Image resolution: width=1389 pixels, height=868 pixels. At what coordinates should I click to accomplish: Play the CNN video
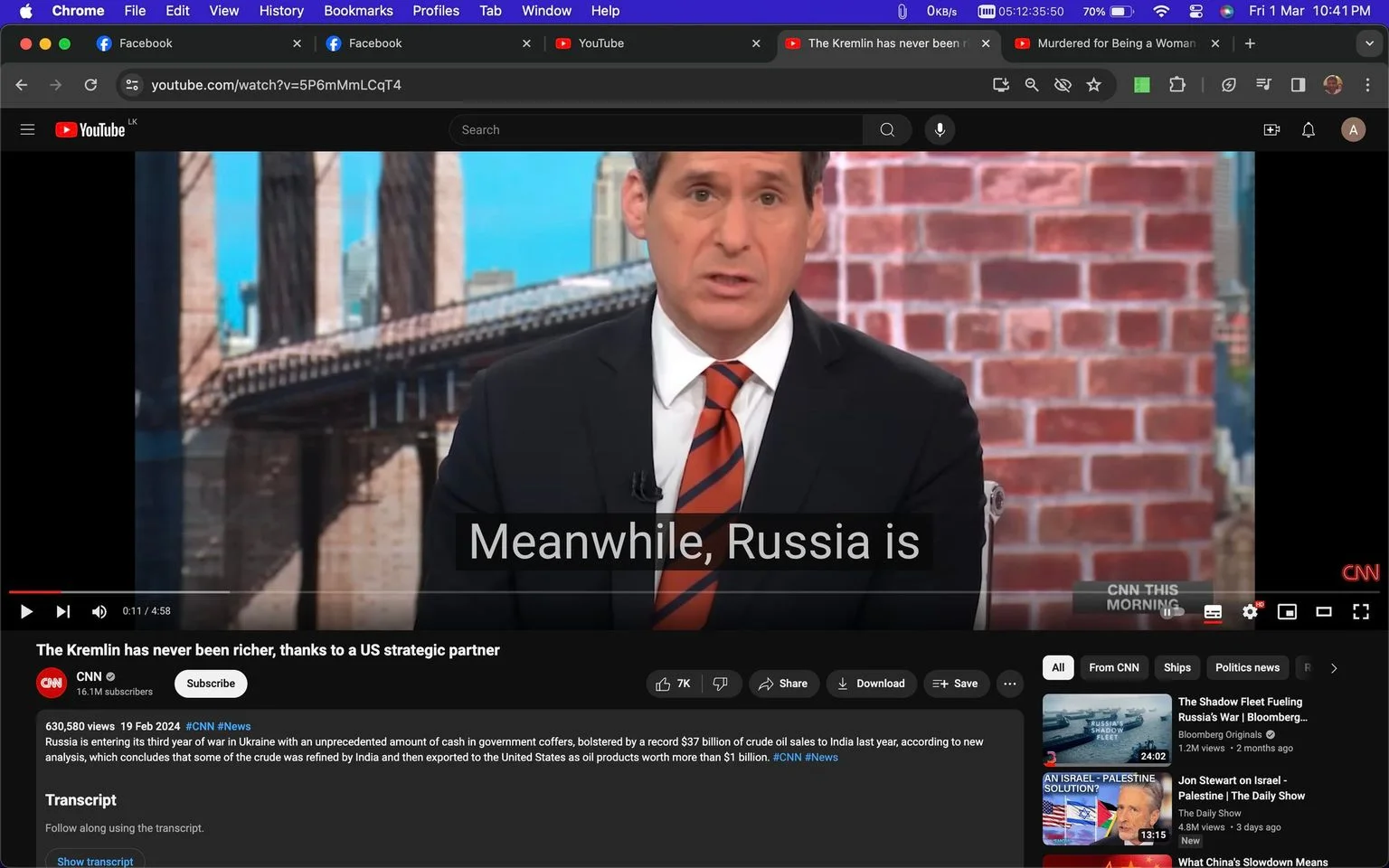tap(26, 612)
